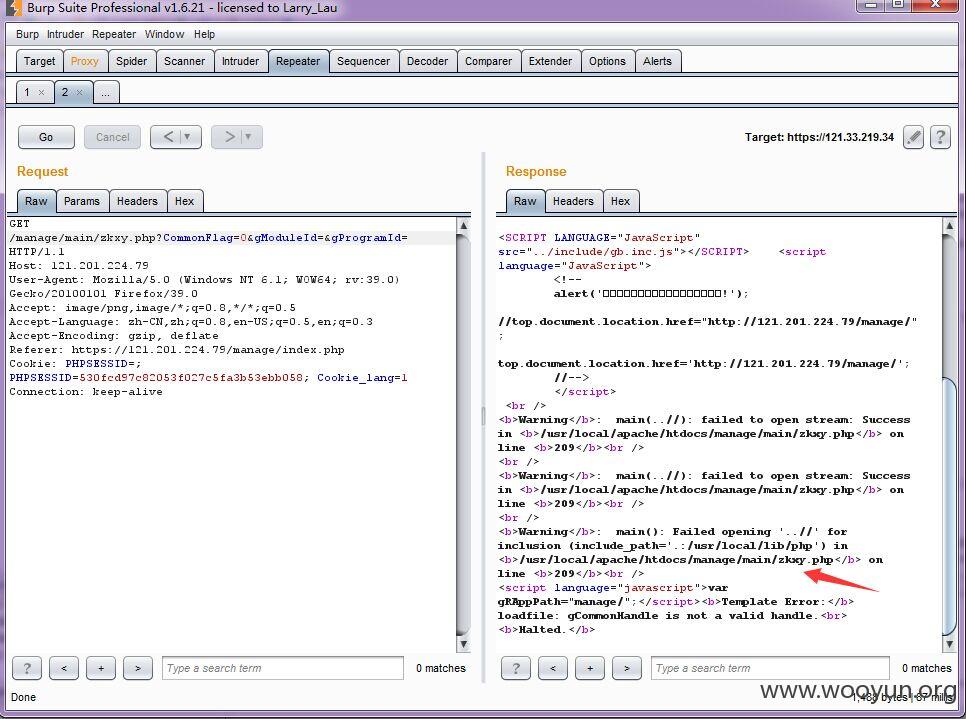
Task: Open the history back dropdown arrow
Action: 188,137
